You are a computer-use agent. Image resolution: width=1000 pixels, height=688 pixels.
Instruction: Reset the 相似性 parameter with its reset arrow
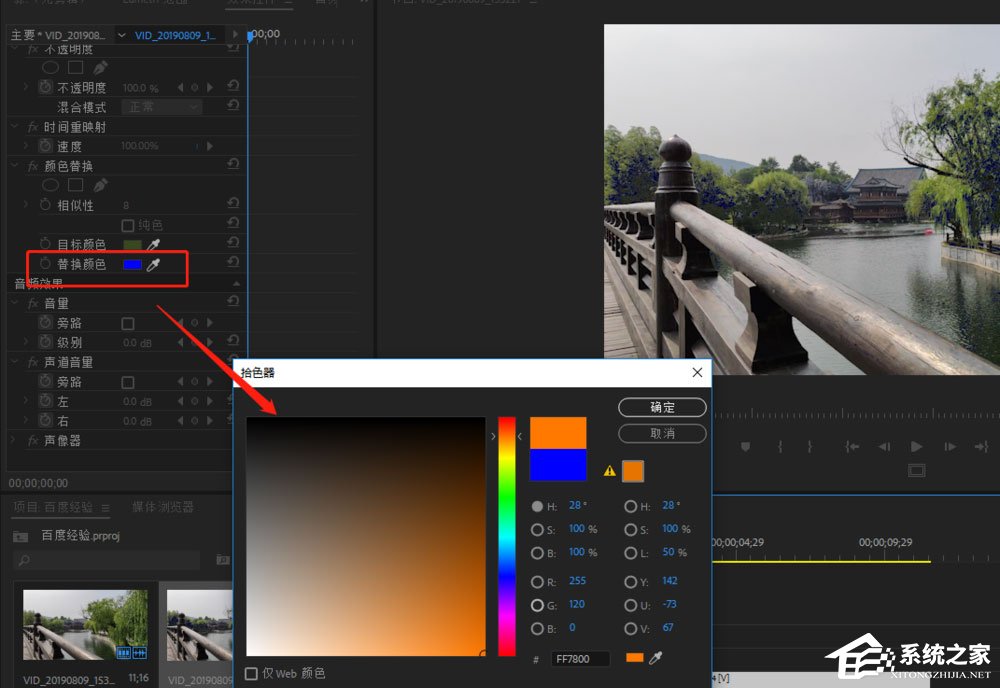[x=233, y=205]
